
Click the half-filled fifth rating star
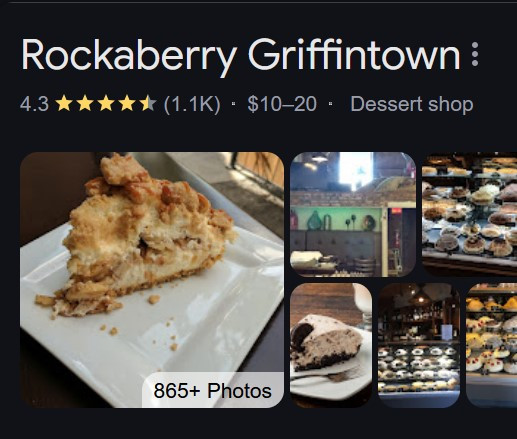coord(148,103)
